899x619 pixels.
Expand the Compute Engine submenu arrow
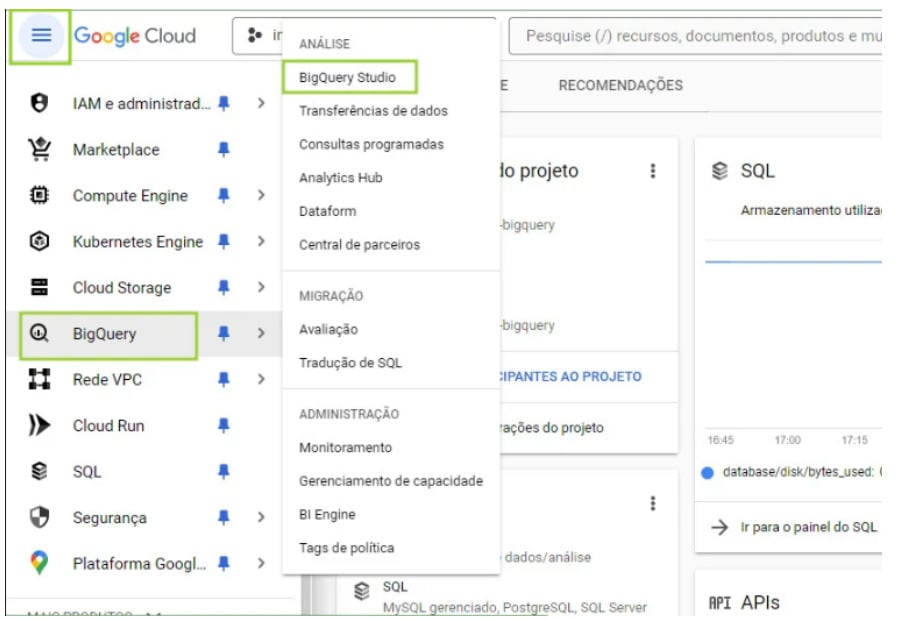tap(261, 195)
